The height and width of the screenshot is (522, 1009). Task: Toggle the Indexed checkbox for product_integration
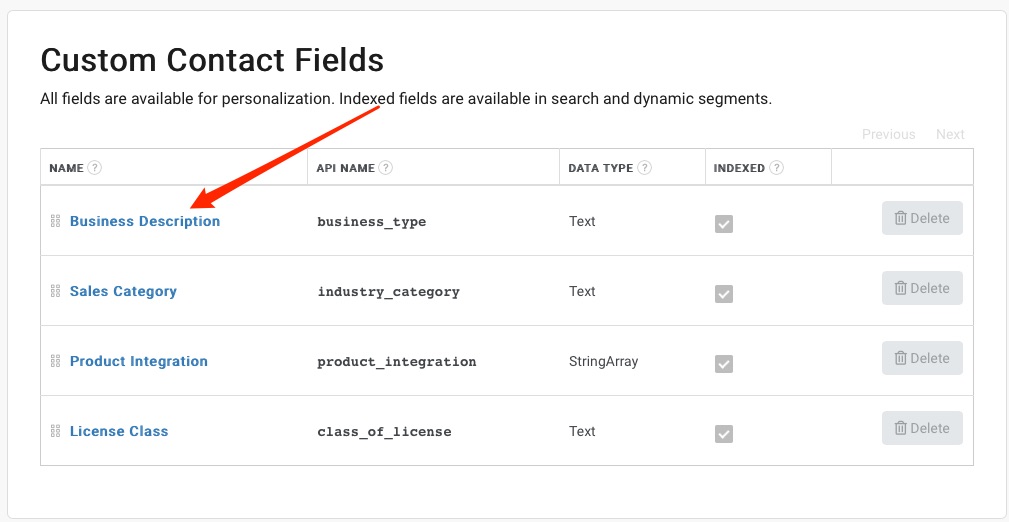[724, 364]
